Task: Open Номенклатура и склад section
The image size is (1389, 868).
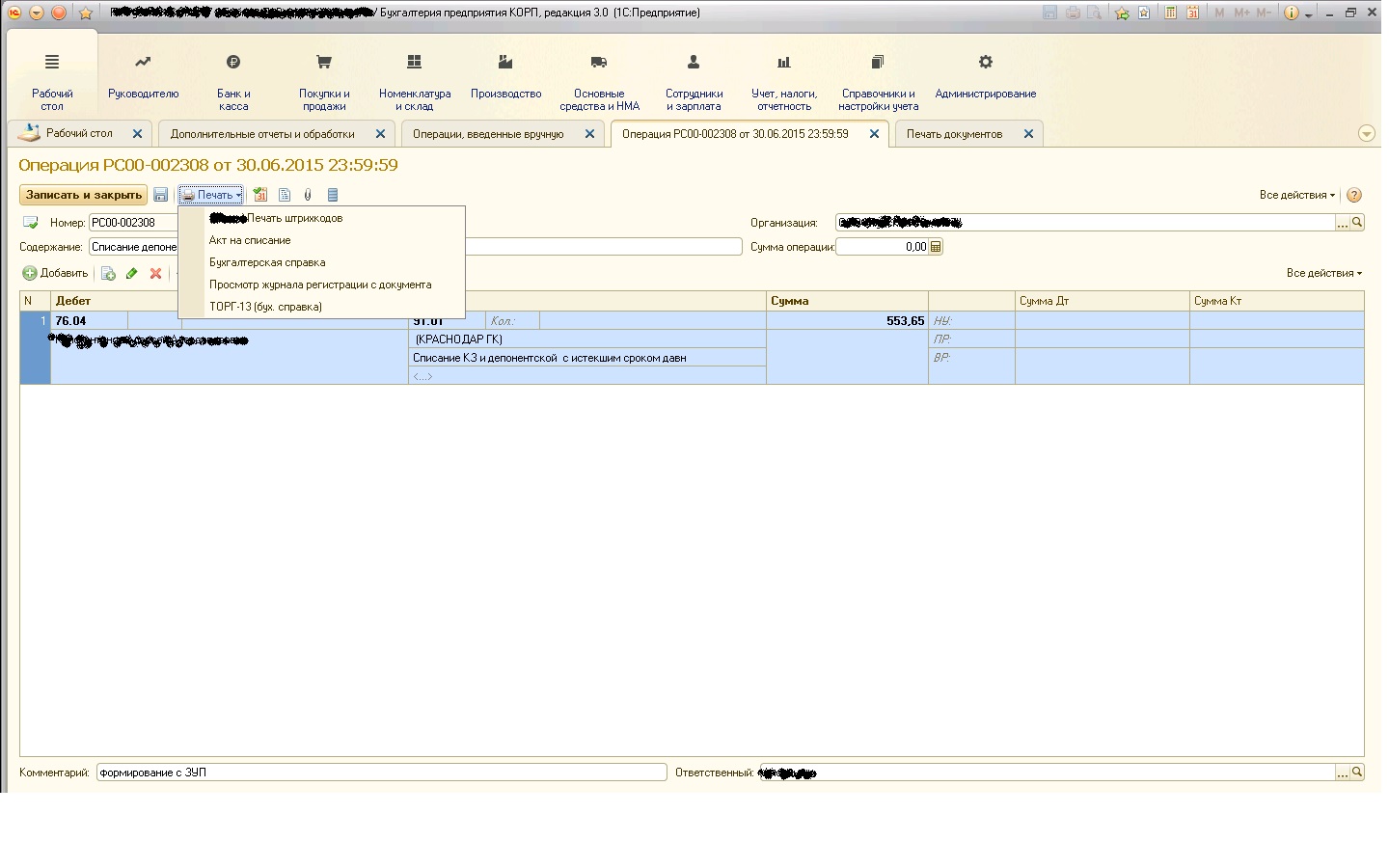Action: click(x=415, y=82)
